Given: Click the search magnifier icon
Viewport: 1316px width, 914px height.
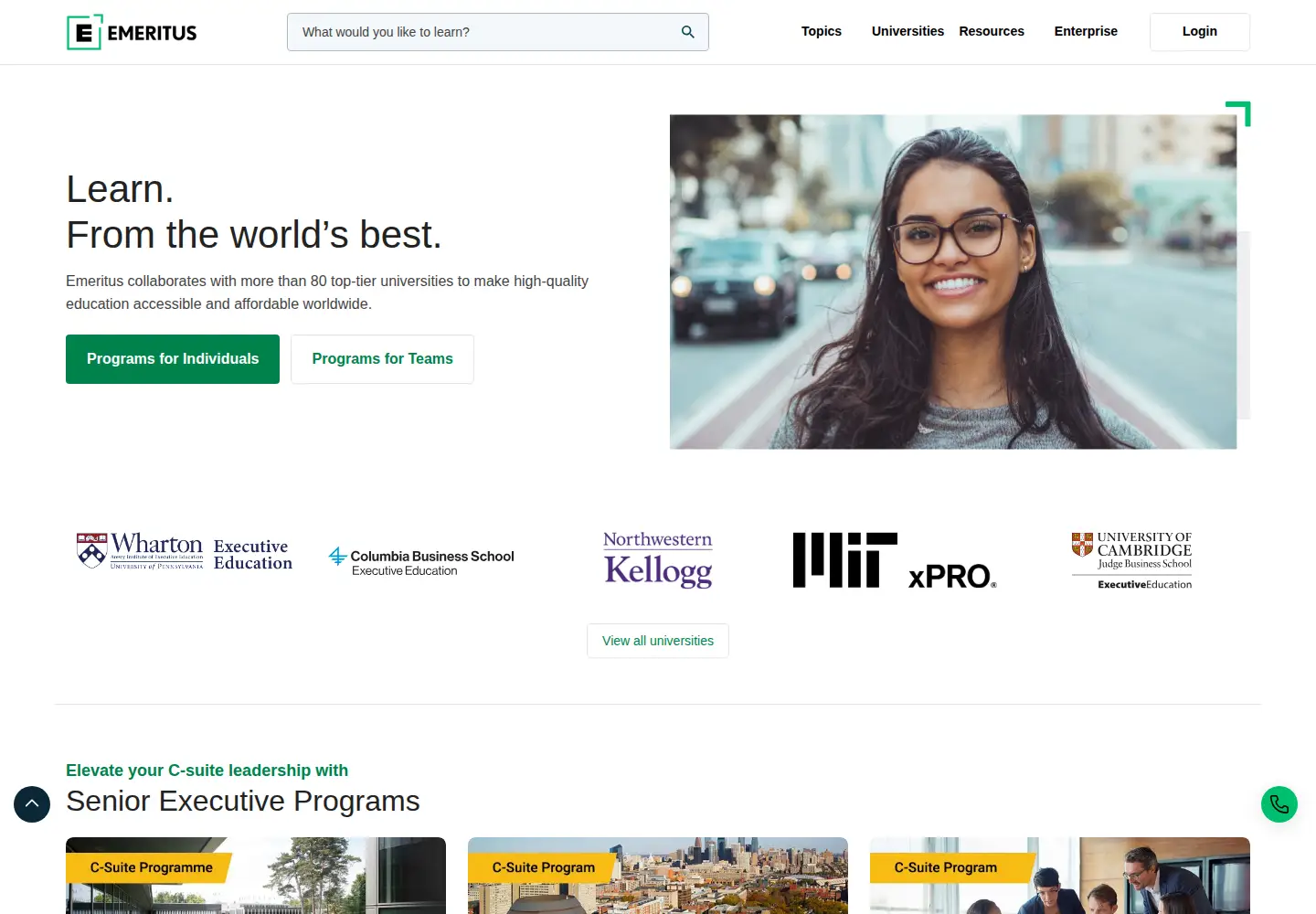Looking at the screenshot, I should pos(688,32).
